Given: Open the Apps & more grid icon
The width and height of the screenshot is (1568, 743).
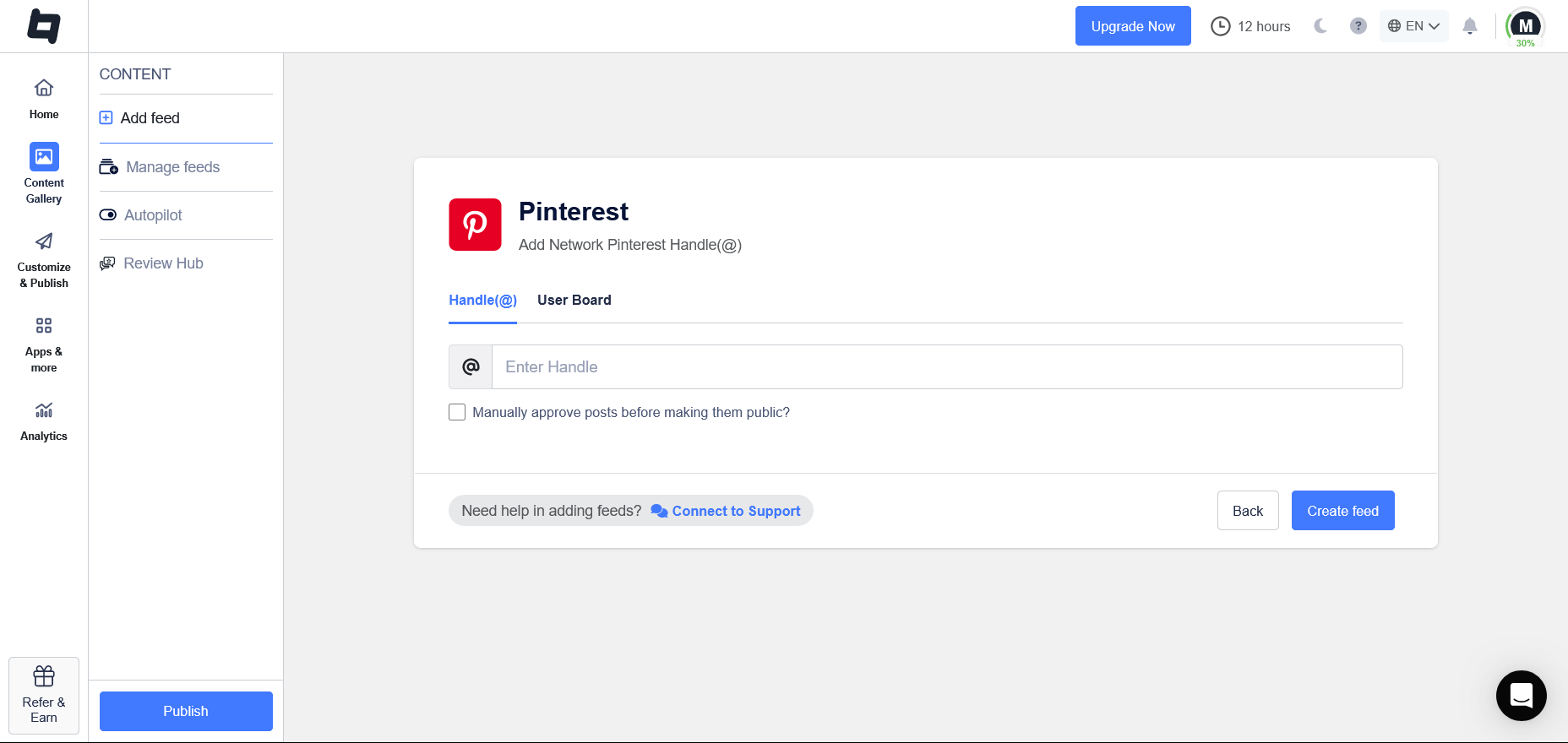Looking at the screenshot, I should (x=44, y=326).
